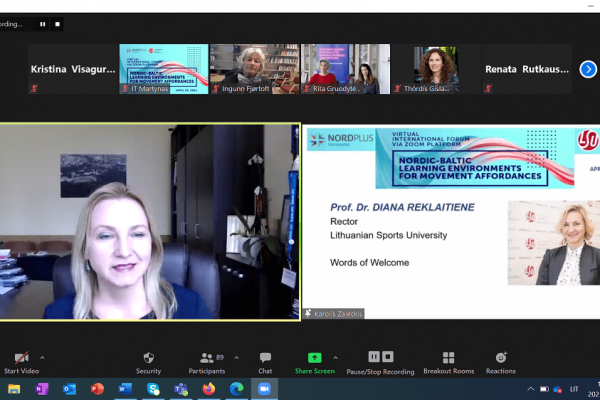Open Breakout Rooms
Viewport: 600px width, 400px height.
pyautogui.click(x=448, y=363)
